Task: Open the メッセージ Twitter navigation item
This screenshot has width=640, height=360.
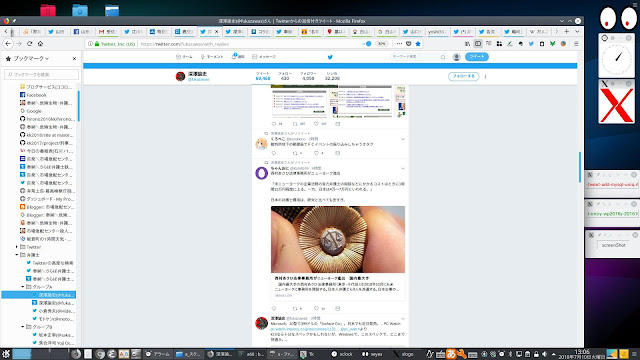Action: [264, 57]
